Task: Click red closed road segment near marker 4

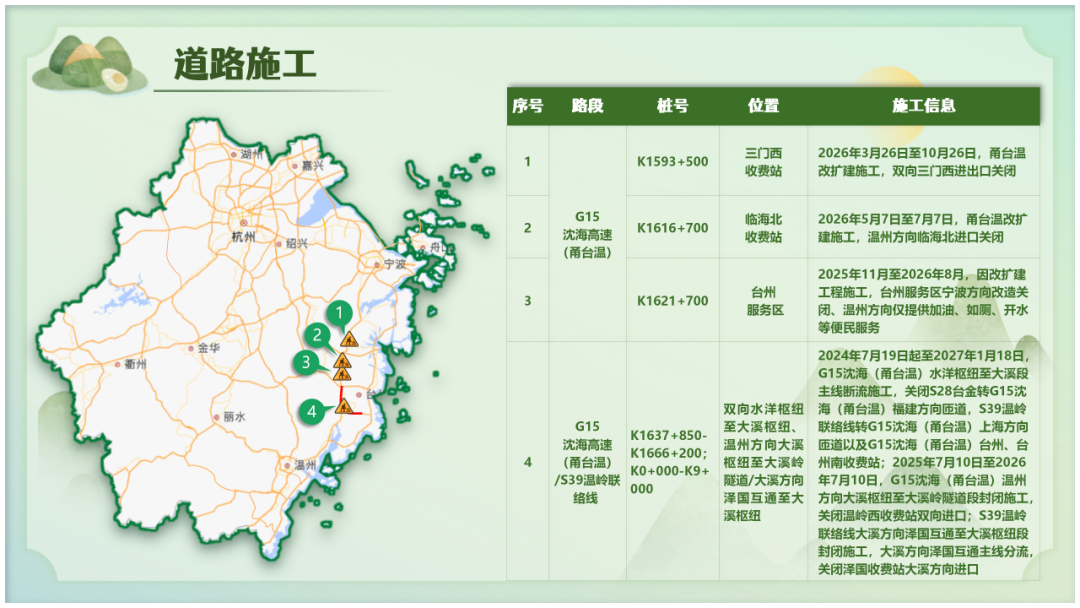Action: point(342,393)
